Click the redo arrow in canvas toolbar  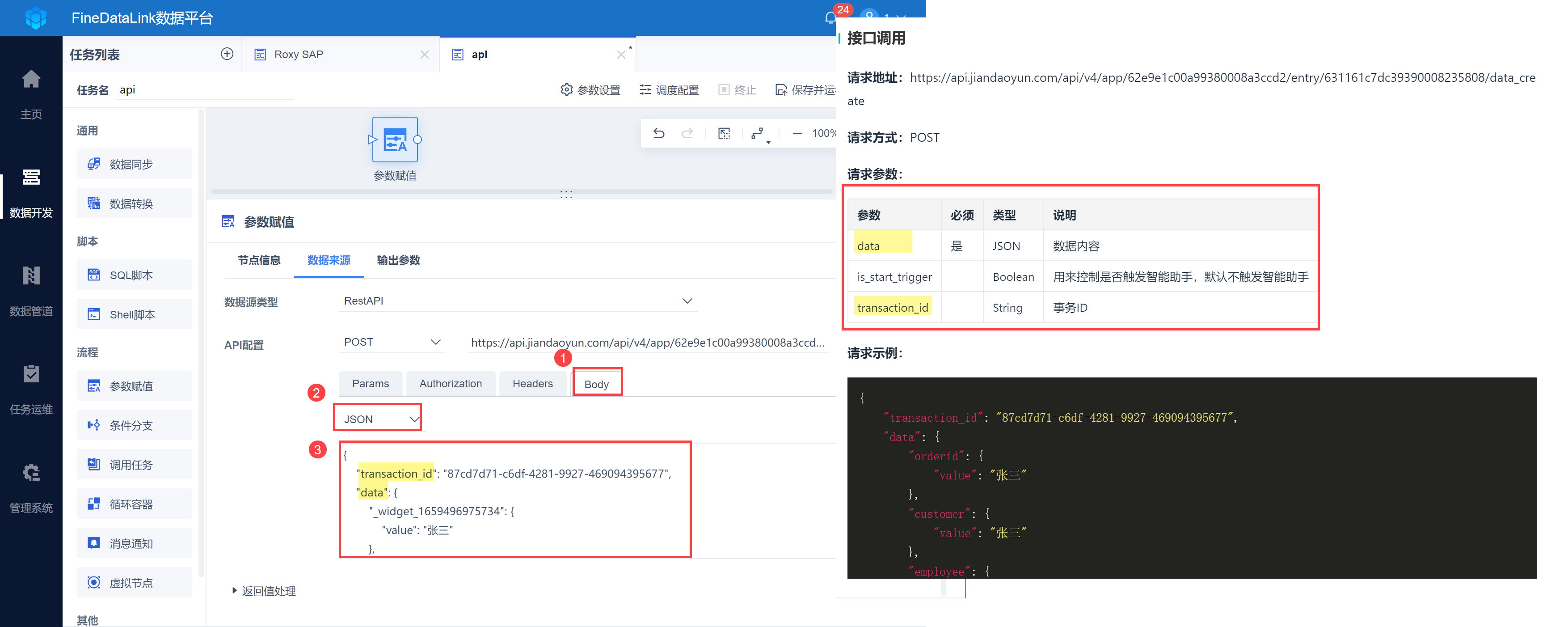click(x=687, y=133)
